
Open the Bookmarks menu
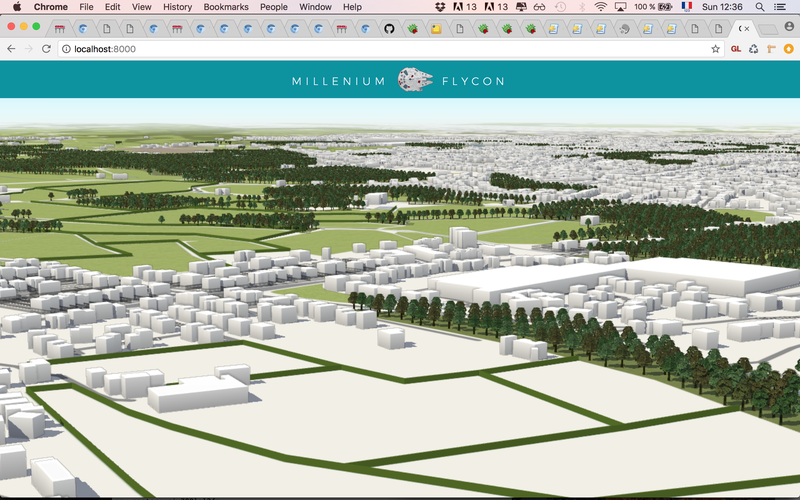225,7
